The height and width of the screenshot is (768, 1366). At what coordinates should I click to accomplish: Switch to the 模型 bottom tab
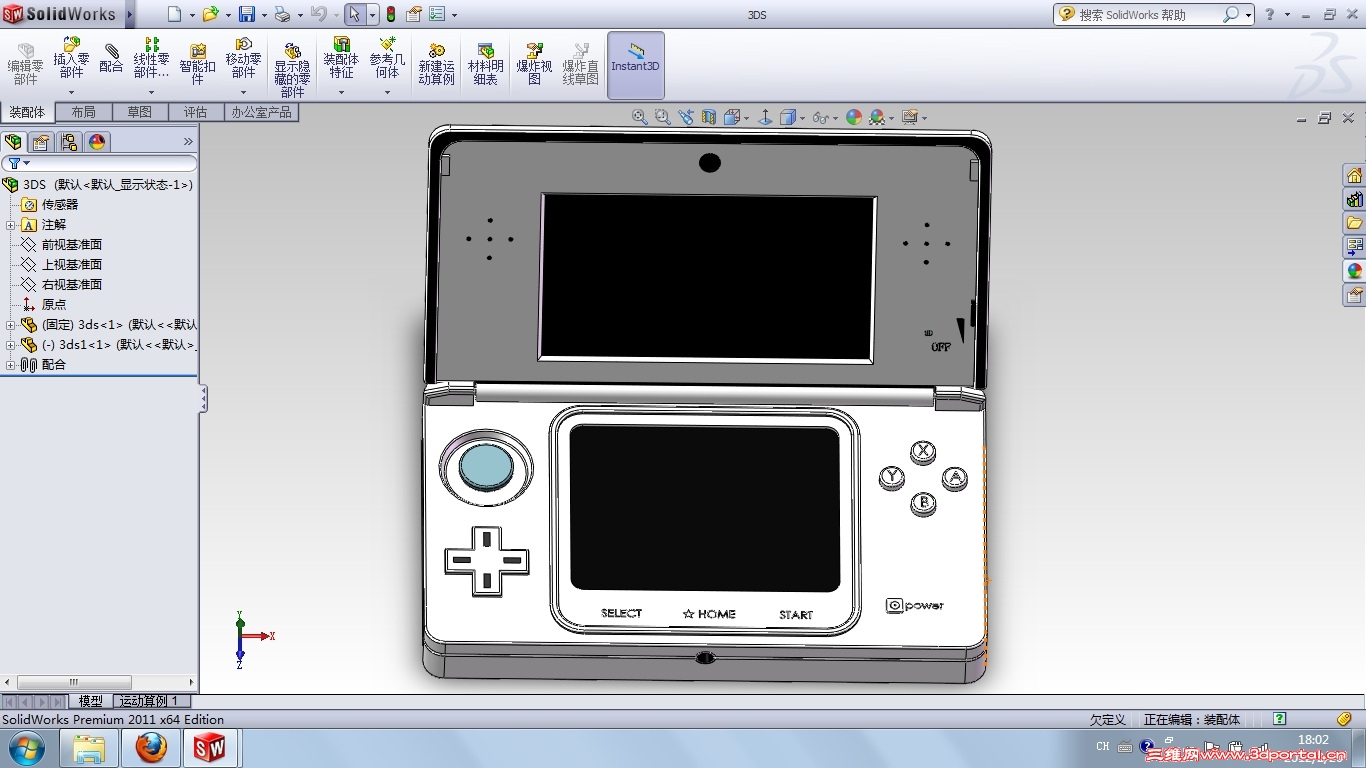click(x=90, y=701)
